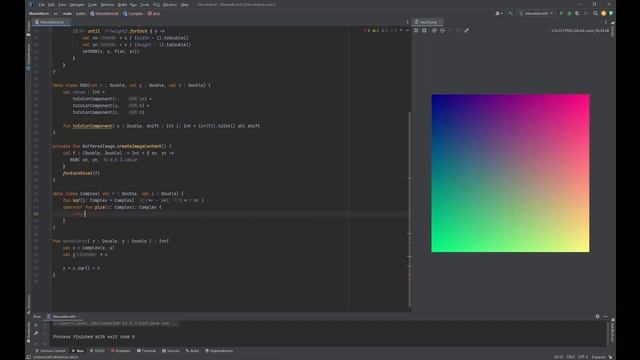Click the Build project hammer icon

(x=510, y=13)
